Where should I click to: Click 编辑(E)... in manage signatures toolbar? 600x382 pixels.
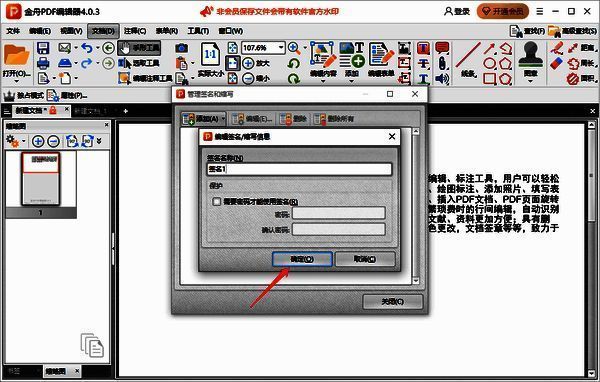point(253,119)
